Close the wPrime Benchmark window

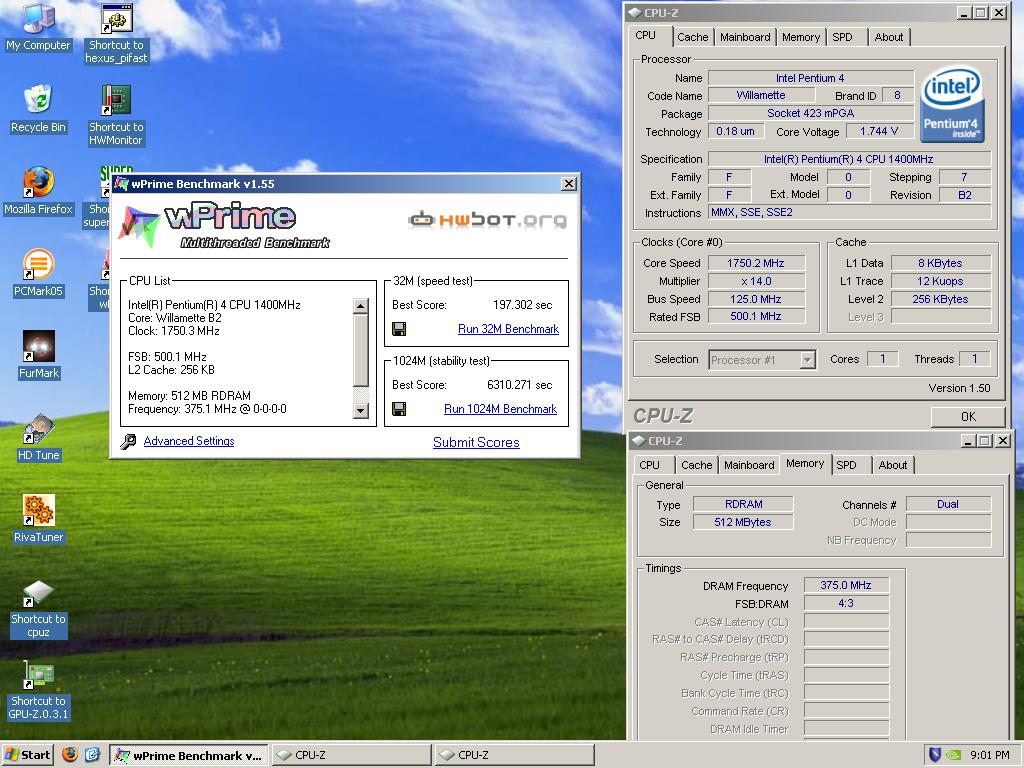569,184
